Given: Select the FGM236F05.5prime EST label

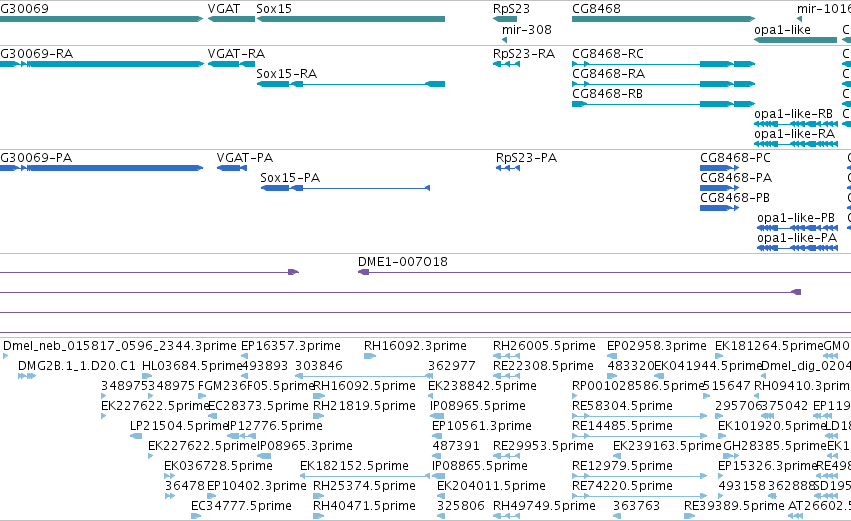Looking at the screenshot, I should click(x=256, y=386).
